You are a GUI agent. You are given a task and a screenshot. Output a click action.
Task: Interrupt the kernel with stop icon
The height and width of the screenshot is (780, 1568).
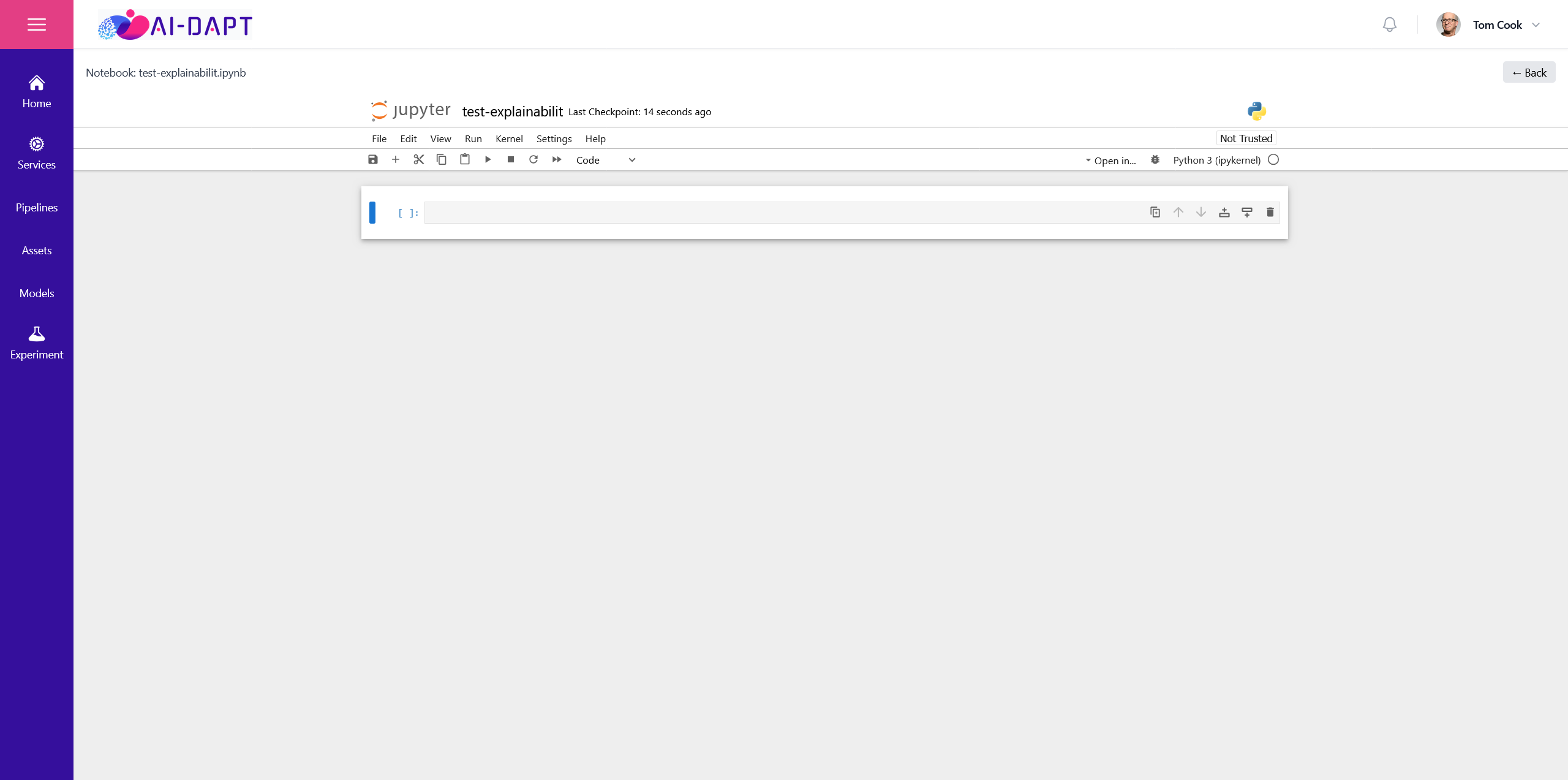click(511, 159)
